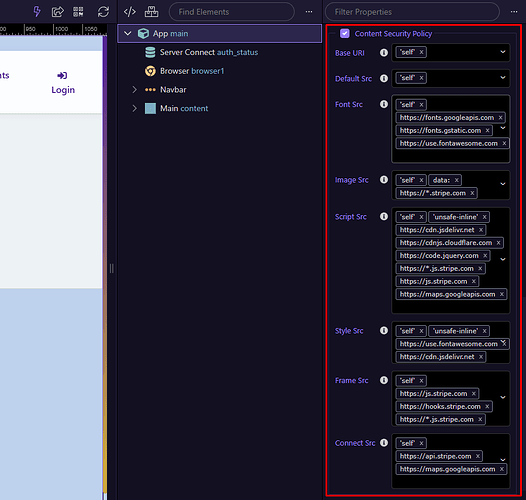Click the App main cube icon

(144, 34)
